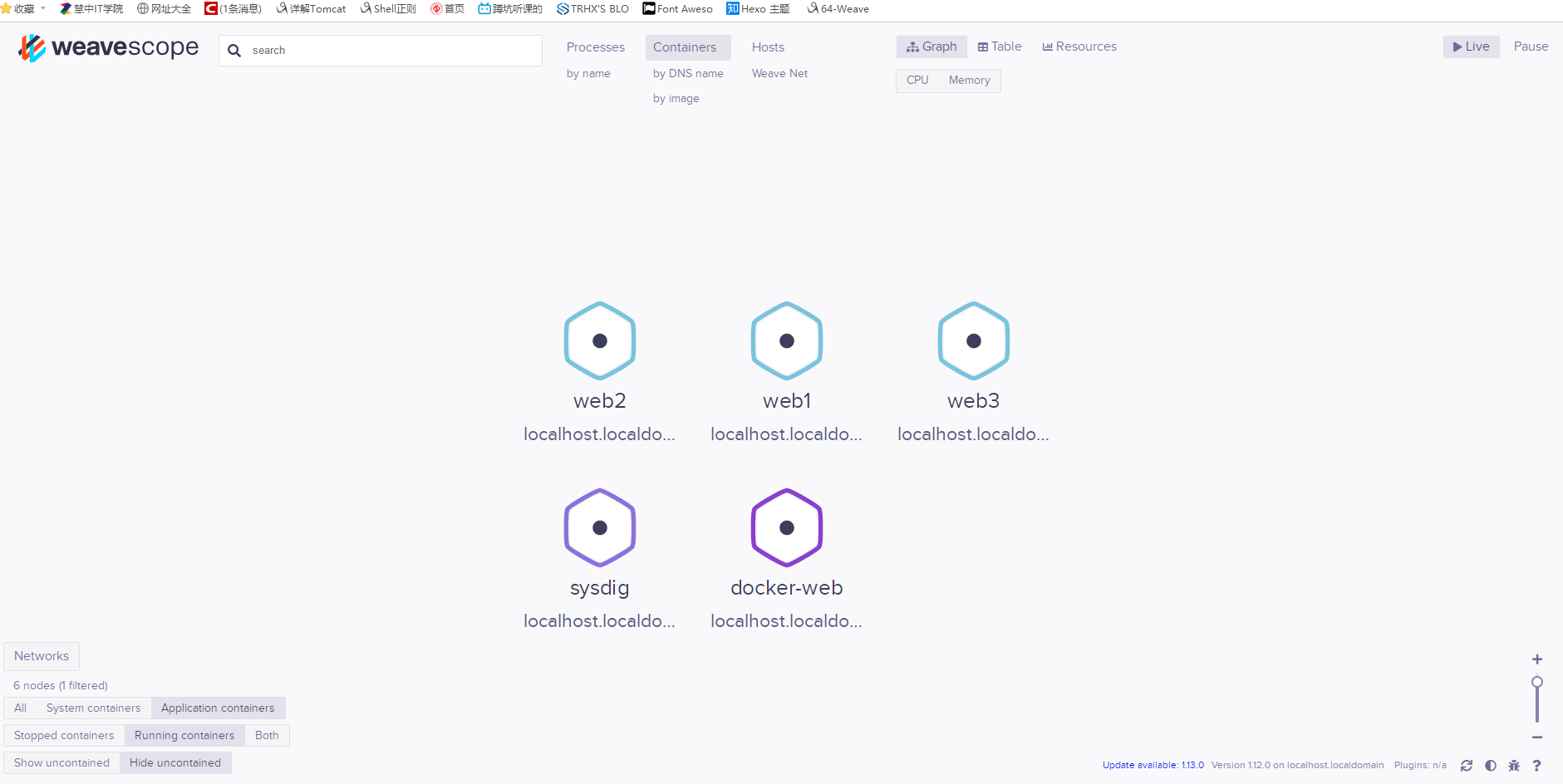Screen dimensions: 1563x784
Task: Open the 首页 bookmark
Action: [447, 9]
